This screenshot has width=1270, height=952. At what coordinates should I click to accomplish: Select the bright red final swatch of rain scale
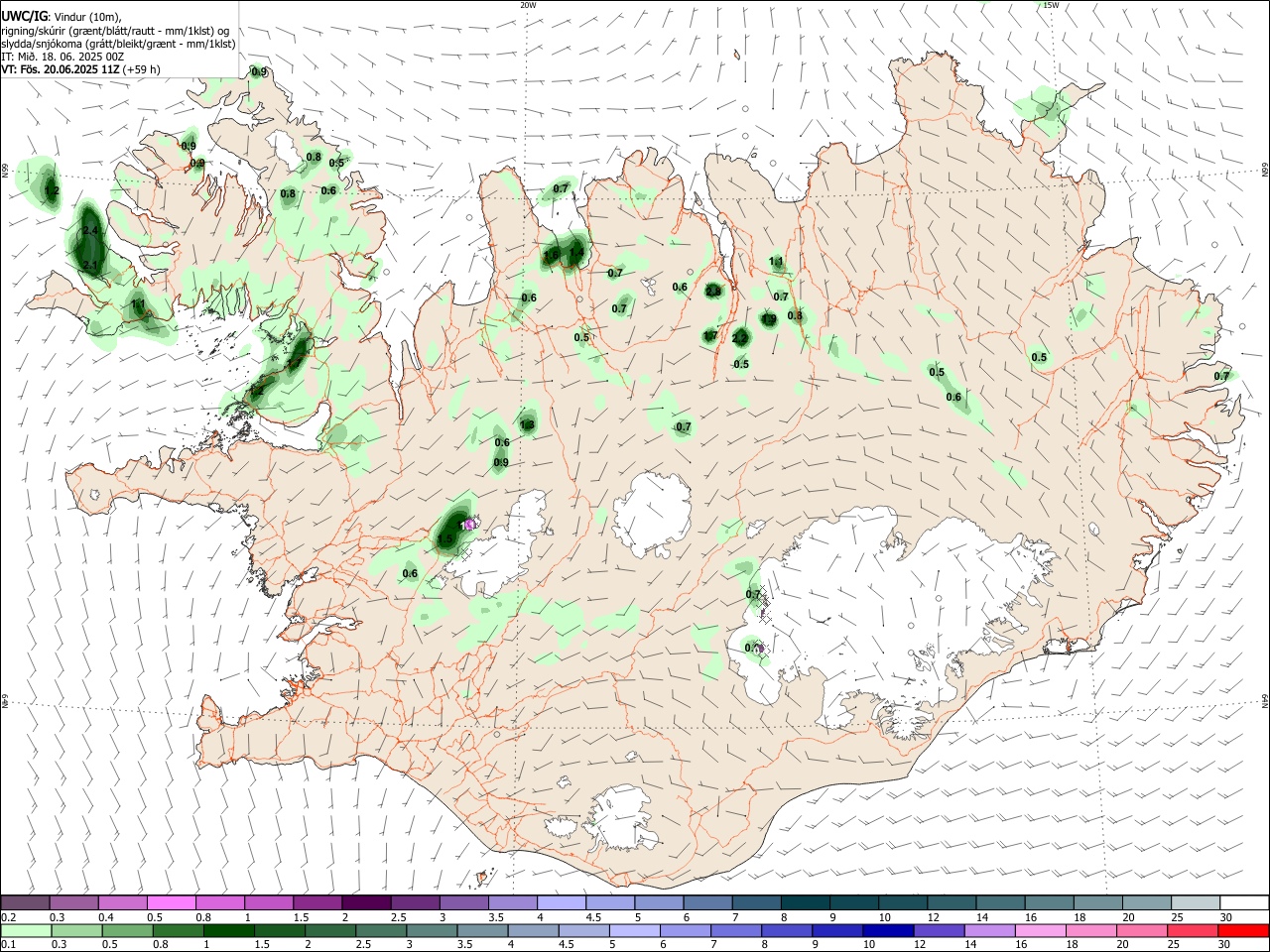point(1244,930)
